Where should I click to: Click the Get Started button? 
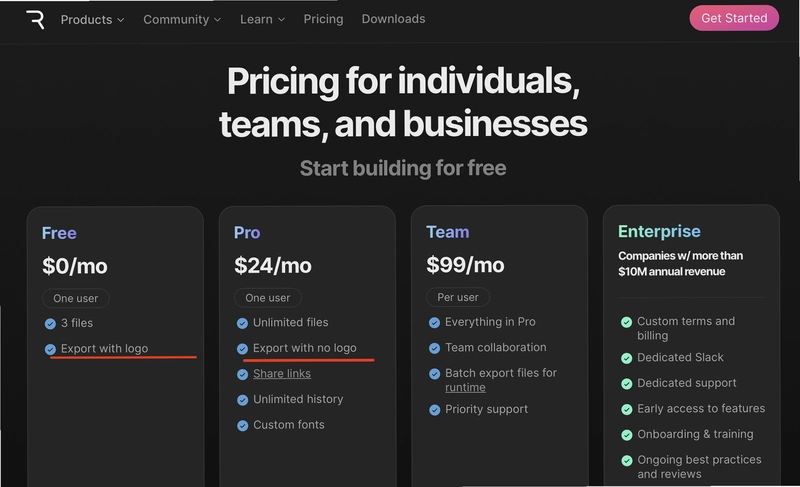point(734,18)
